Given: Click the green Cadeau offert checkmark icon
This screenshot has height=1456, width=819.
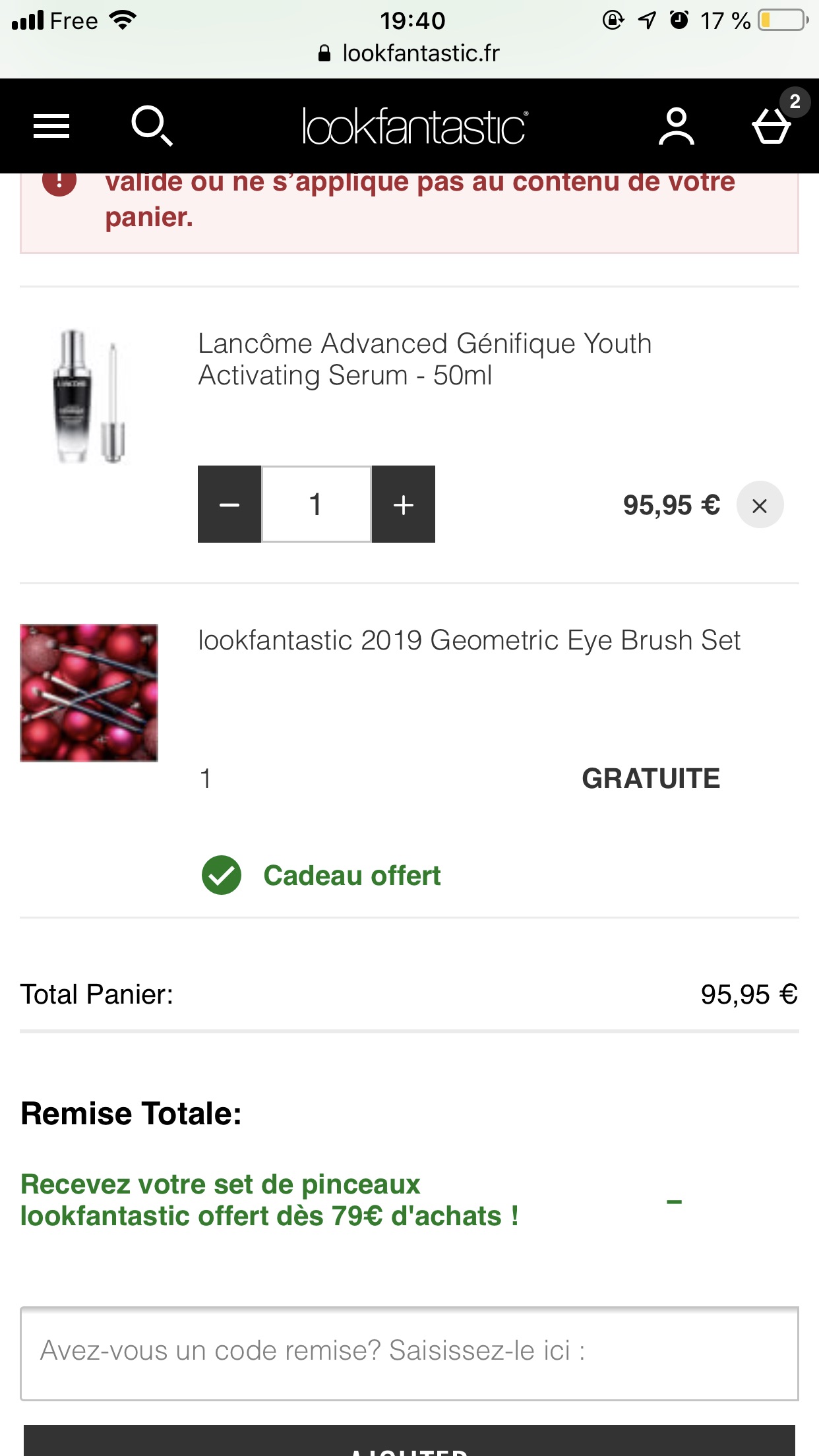Looking at the screenshot, I should click(x=222, y=875).
